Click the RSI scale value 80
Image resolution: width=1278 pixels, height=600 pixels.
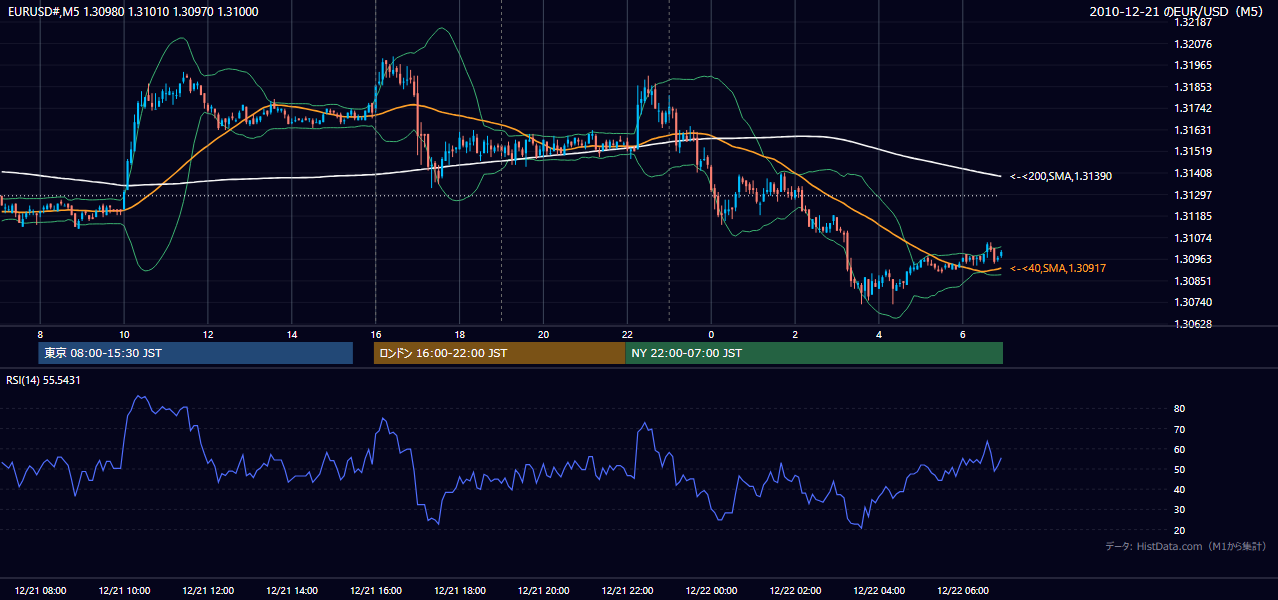click(x=1180, y=409)
